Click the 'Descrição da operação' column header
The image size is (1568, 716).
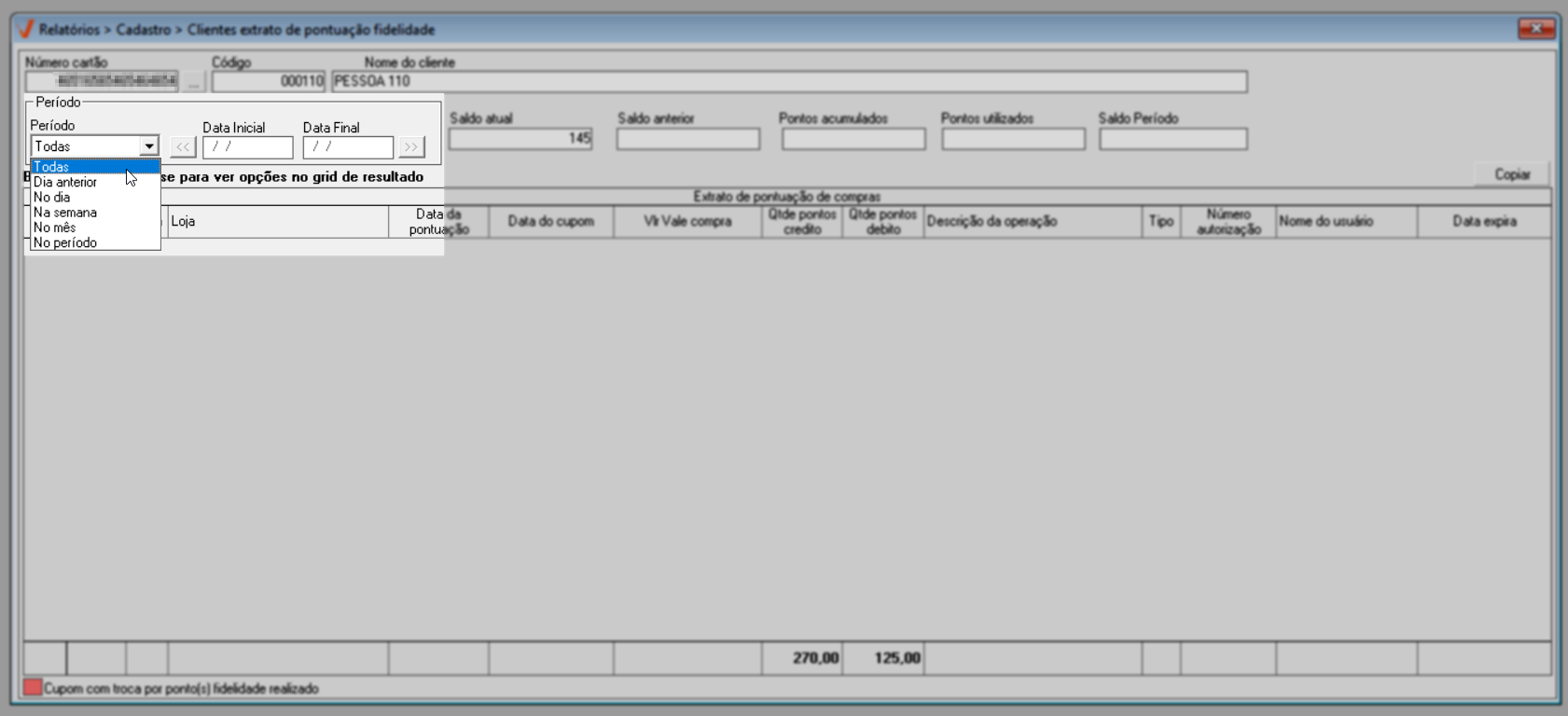click(x=1033, y=222)
